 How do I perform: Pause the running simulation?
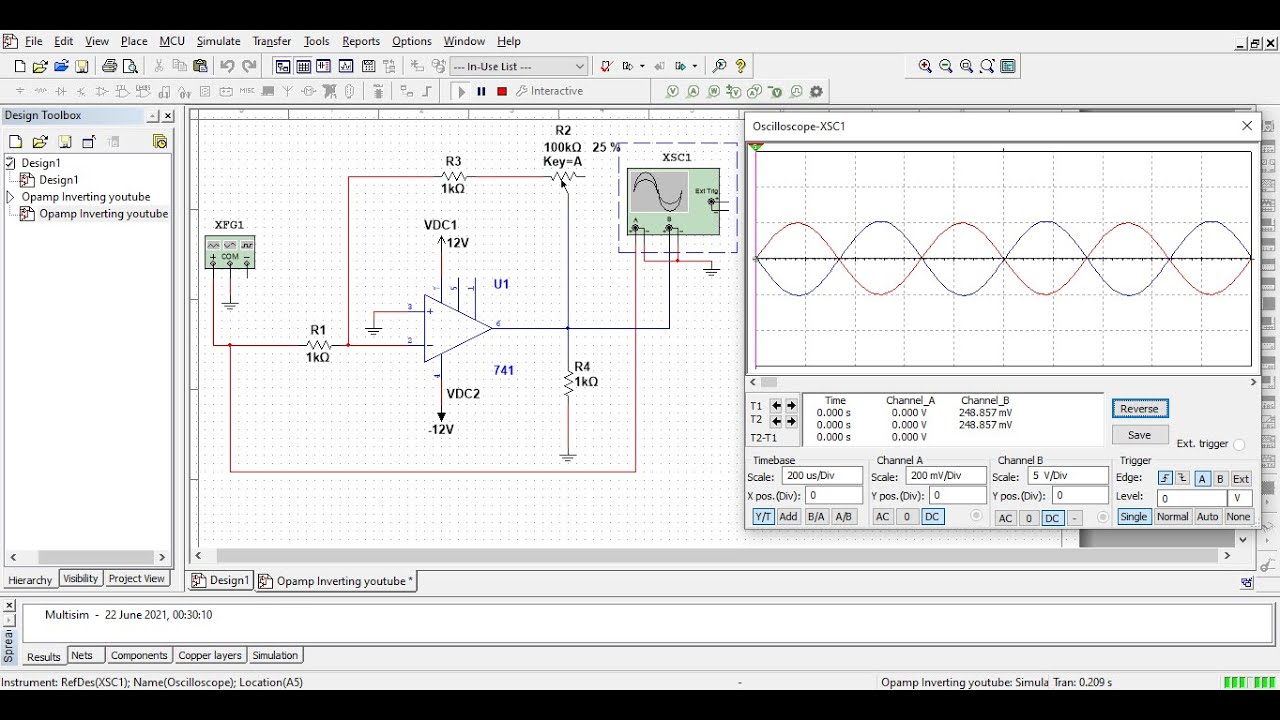point(481,91)
